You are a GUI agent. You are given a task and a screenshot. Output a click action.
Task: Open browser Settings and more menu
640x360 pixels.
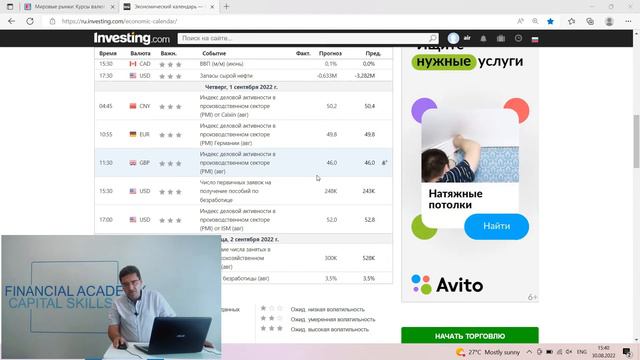click(x=628, y=21)
